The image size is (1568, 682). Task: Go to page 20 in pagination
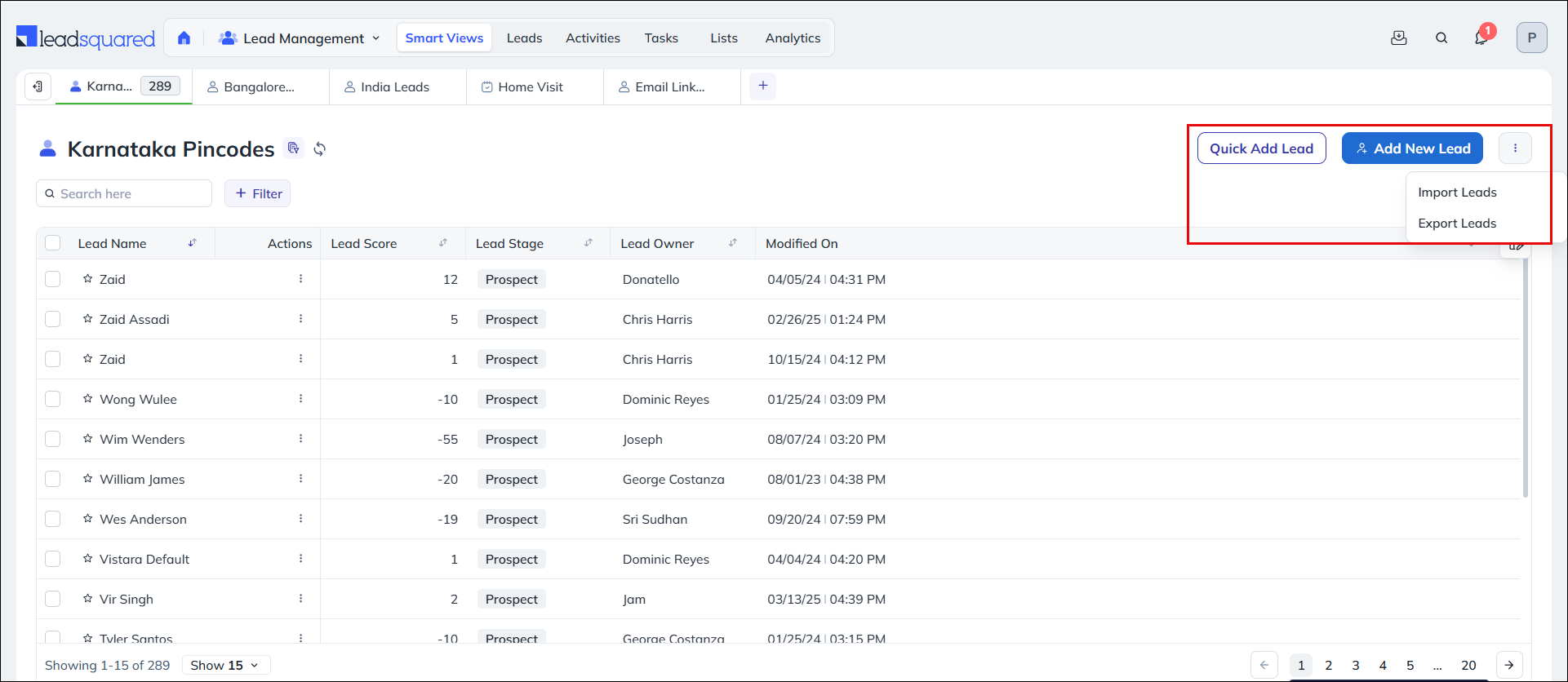pyautogui.click(x=1468, y=666)
